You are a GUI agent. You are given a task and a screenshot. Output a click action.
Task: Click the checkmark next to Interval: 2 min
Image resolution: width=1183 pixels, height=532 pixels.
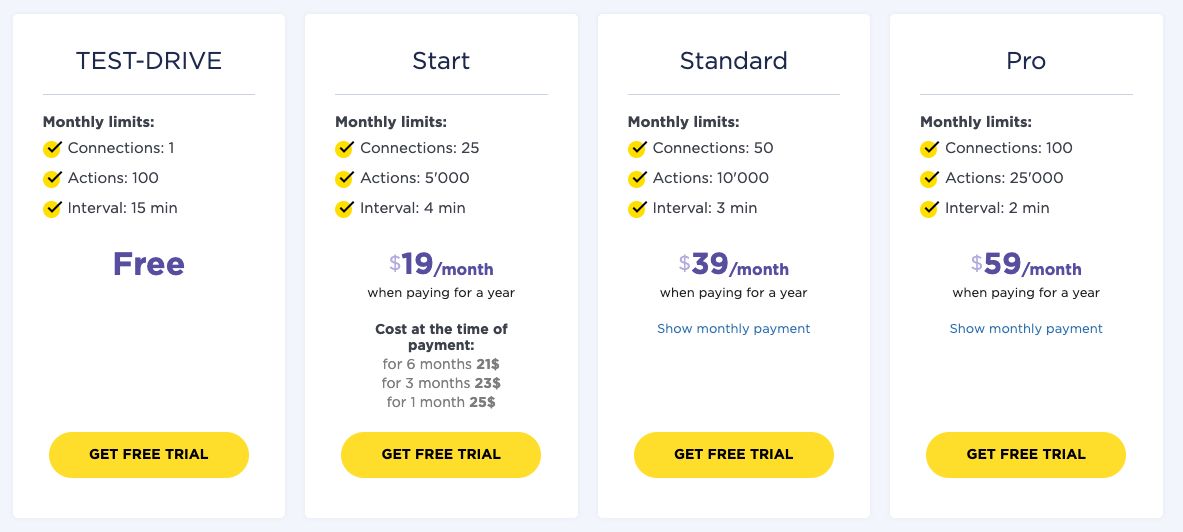tap(930, 209)
